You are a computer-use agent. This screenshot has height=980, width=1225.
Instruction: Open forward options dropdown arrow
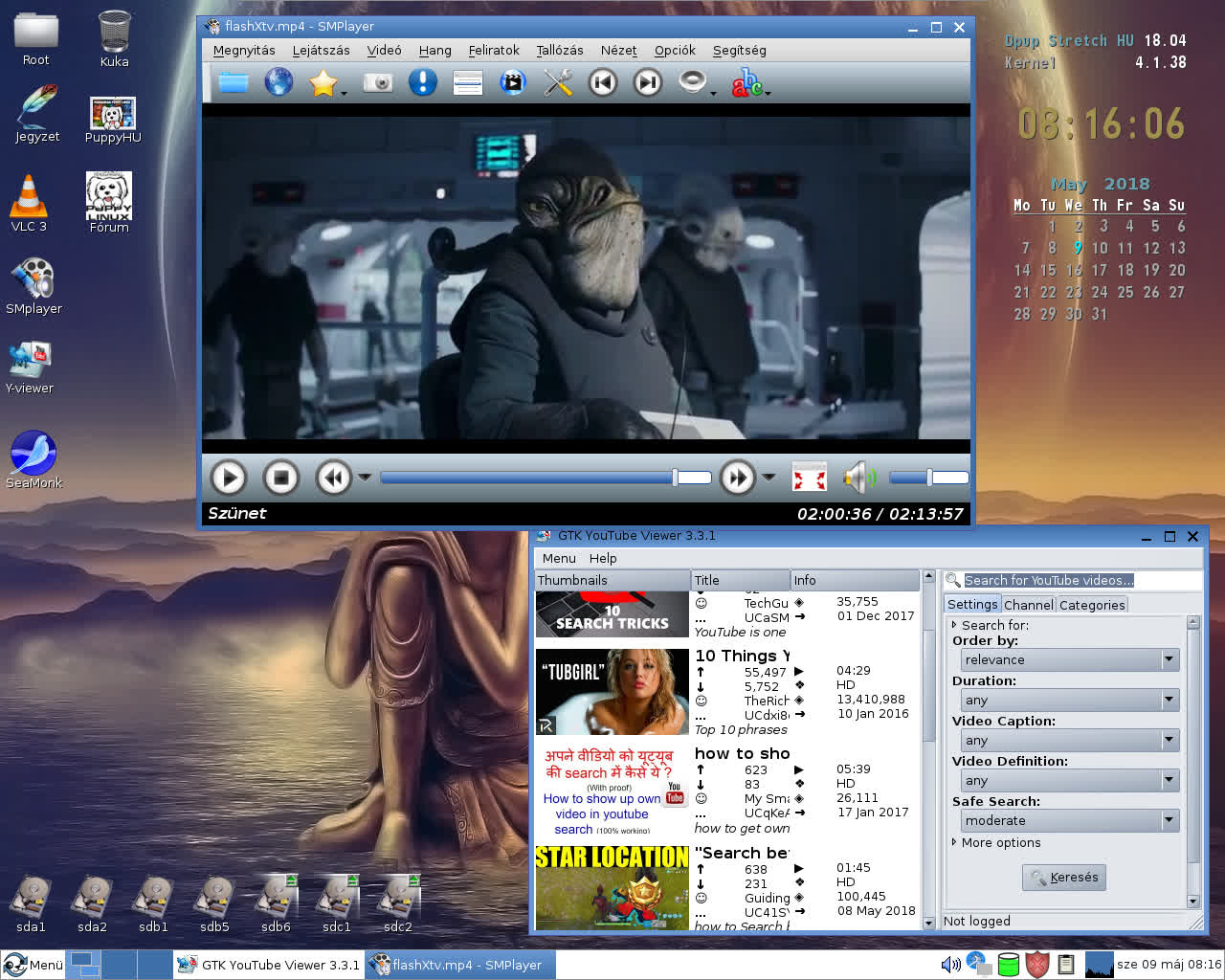(768, 477)
